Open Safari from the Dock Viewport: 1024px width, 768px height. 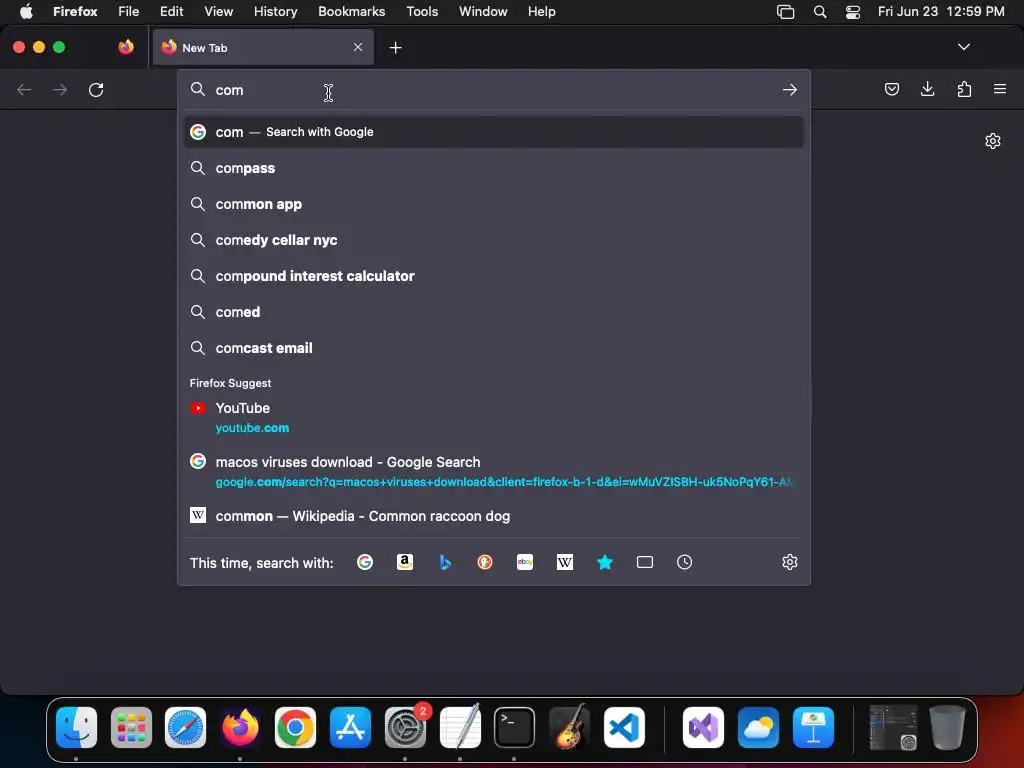click(185, 727)
